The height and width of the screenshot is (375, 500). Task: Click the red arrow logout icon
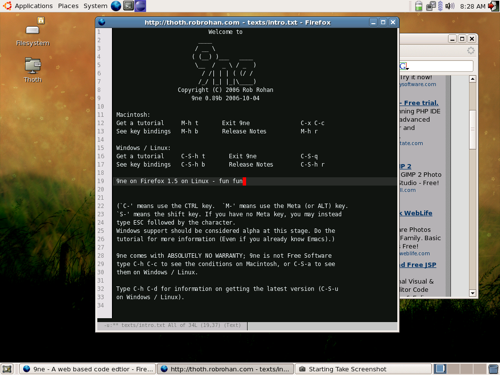click(x=493, y=6)
